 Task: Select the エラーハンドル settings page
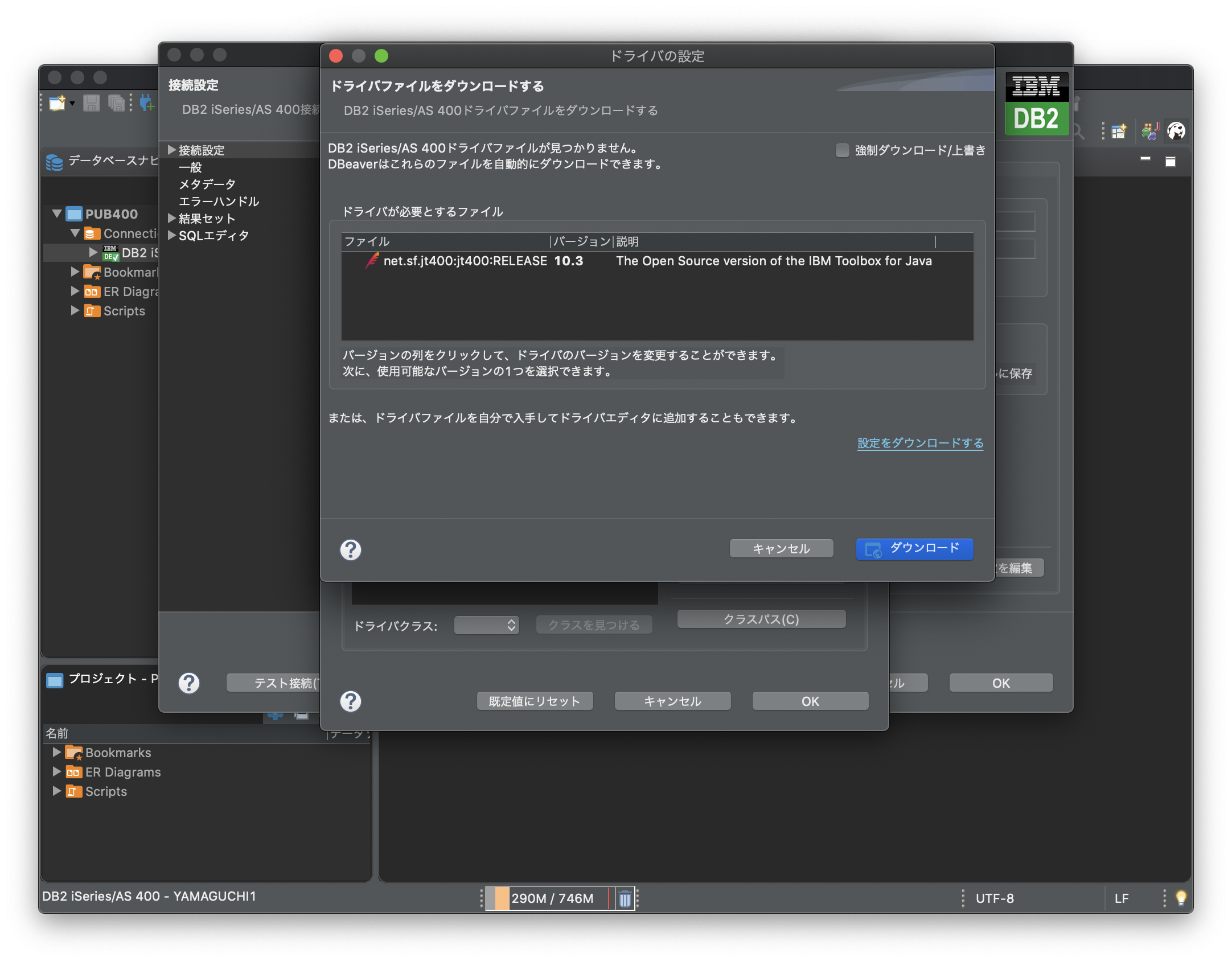pyautogui.click(x=219, y=201)
